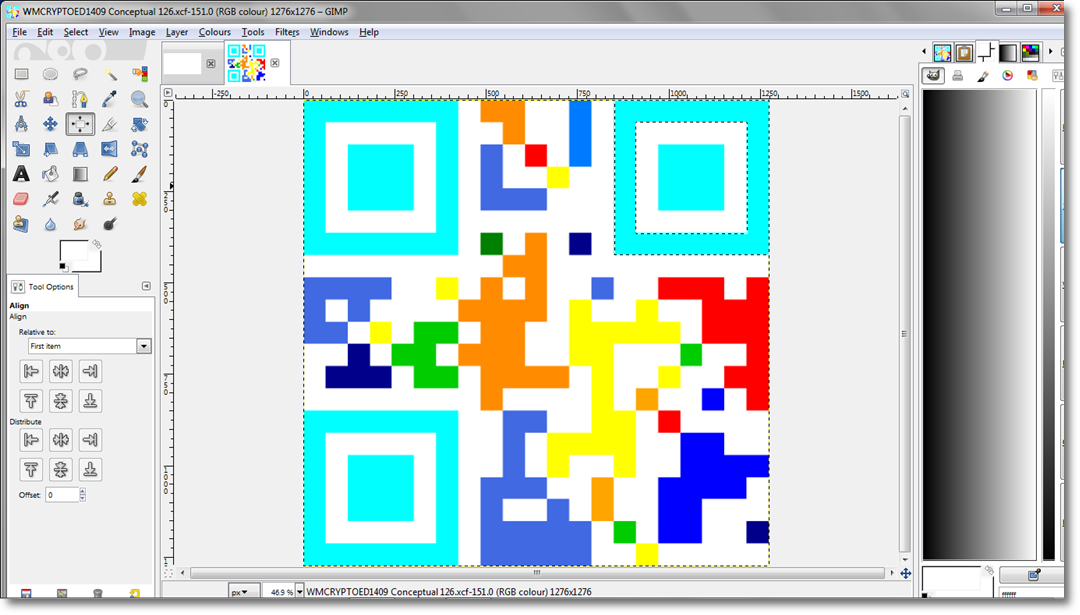Activate the Zoom magnifier tool

tap(139, 99)
